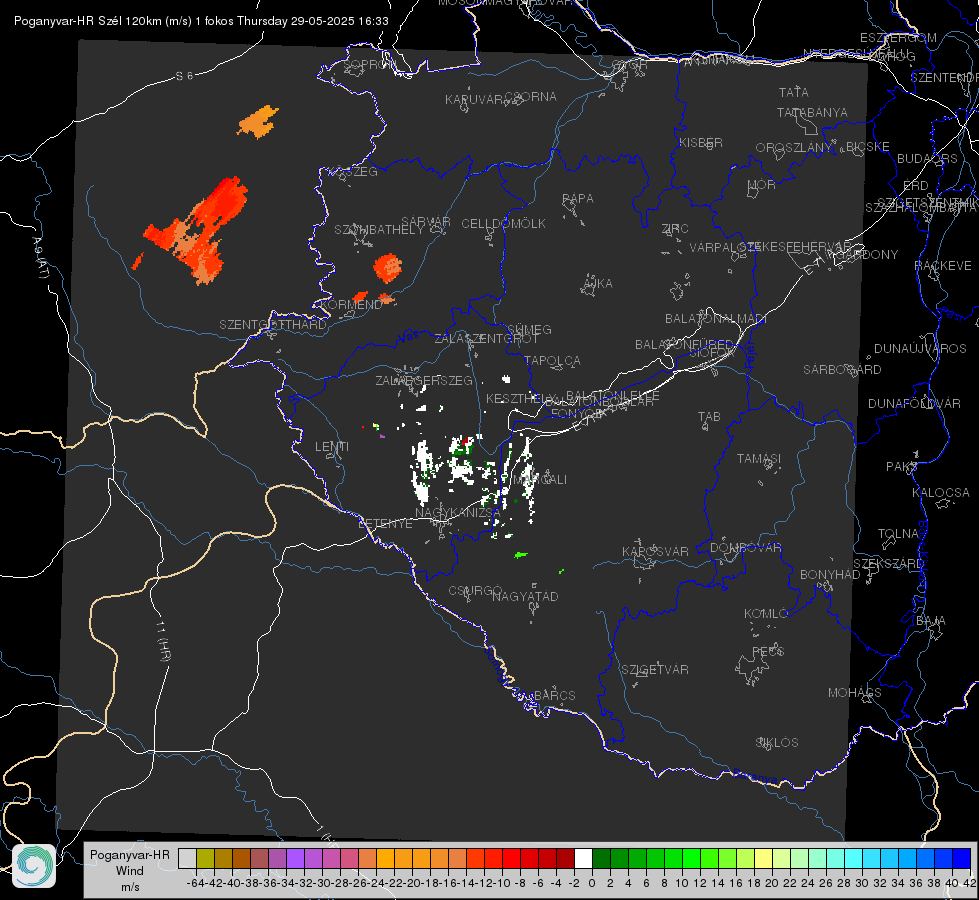Click the TAMASI city label
The width and height of the screenshot is (979, 900).
pos(759,459)
